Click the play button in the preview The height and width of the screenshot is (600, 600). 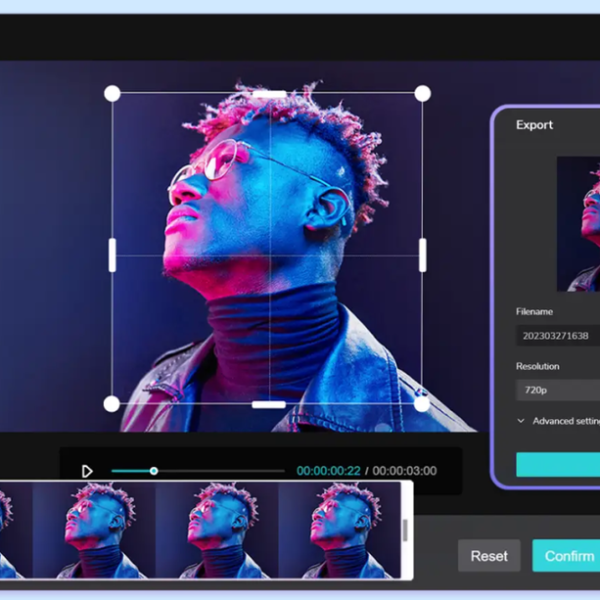pyautogui.click(x=87, y=471)
